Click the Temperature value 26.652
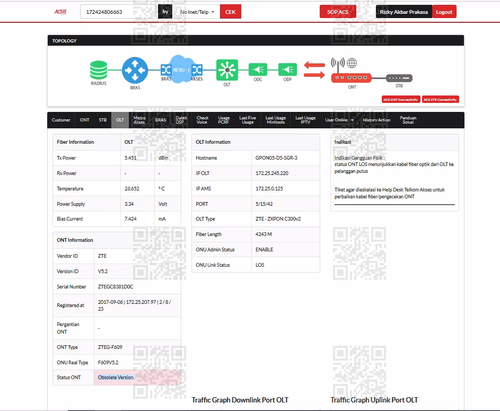Screen dimensions: 500x411 pyautogui.click(x=132, y=189)
